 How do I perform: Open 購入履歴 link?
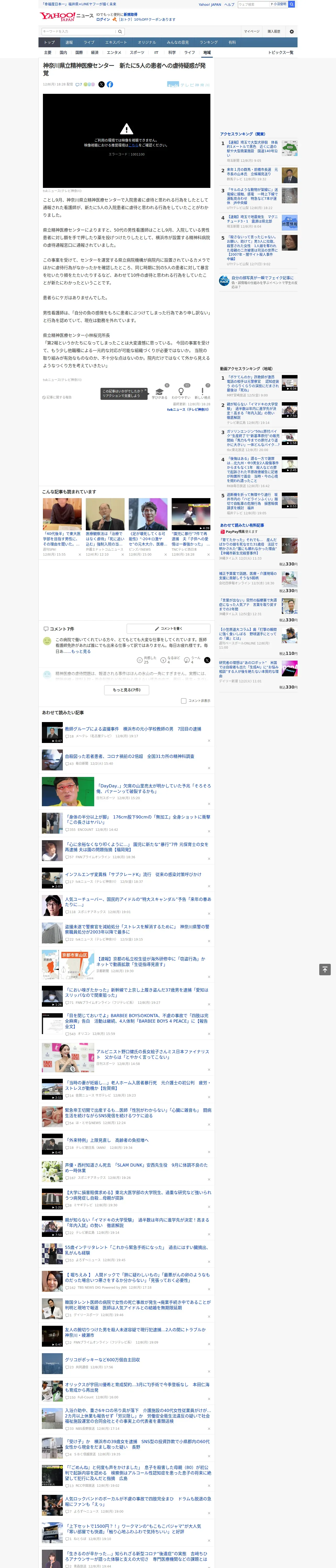tap(274, 31)
